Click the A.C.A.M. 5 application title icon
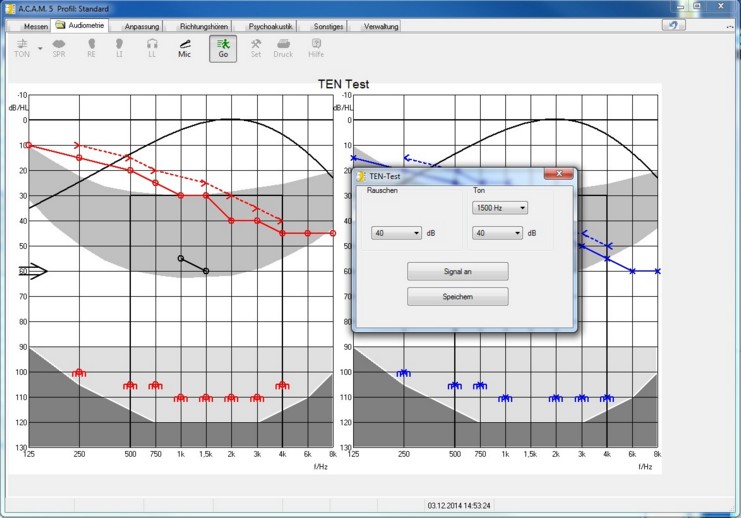 coord(10,9)
